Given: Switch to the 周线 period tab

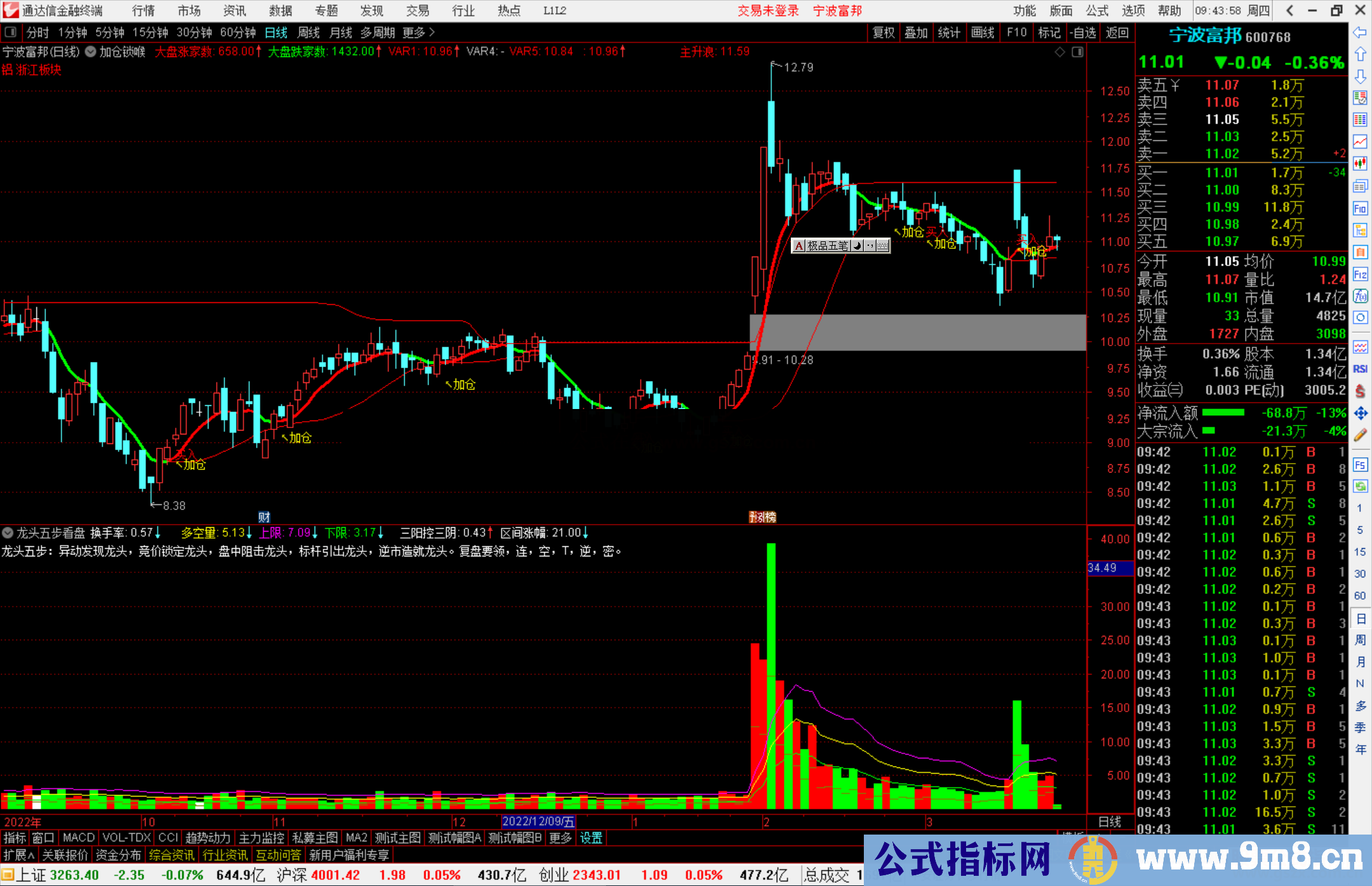Looking at the screenshot, I should (309, 32).
